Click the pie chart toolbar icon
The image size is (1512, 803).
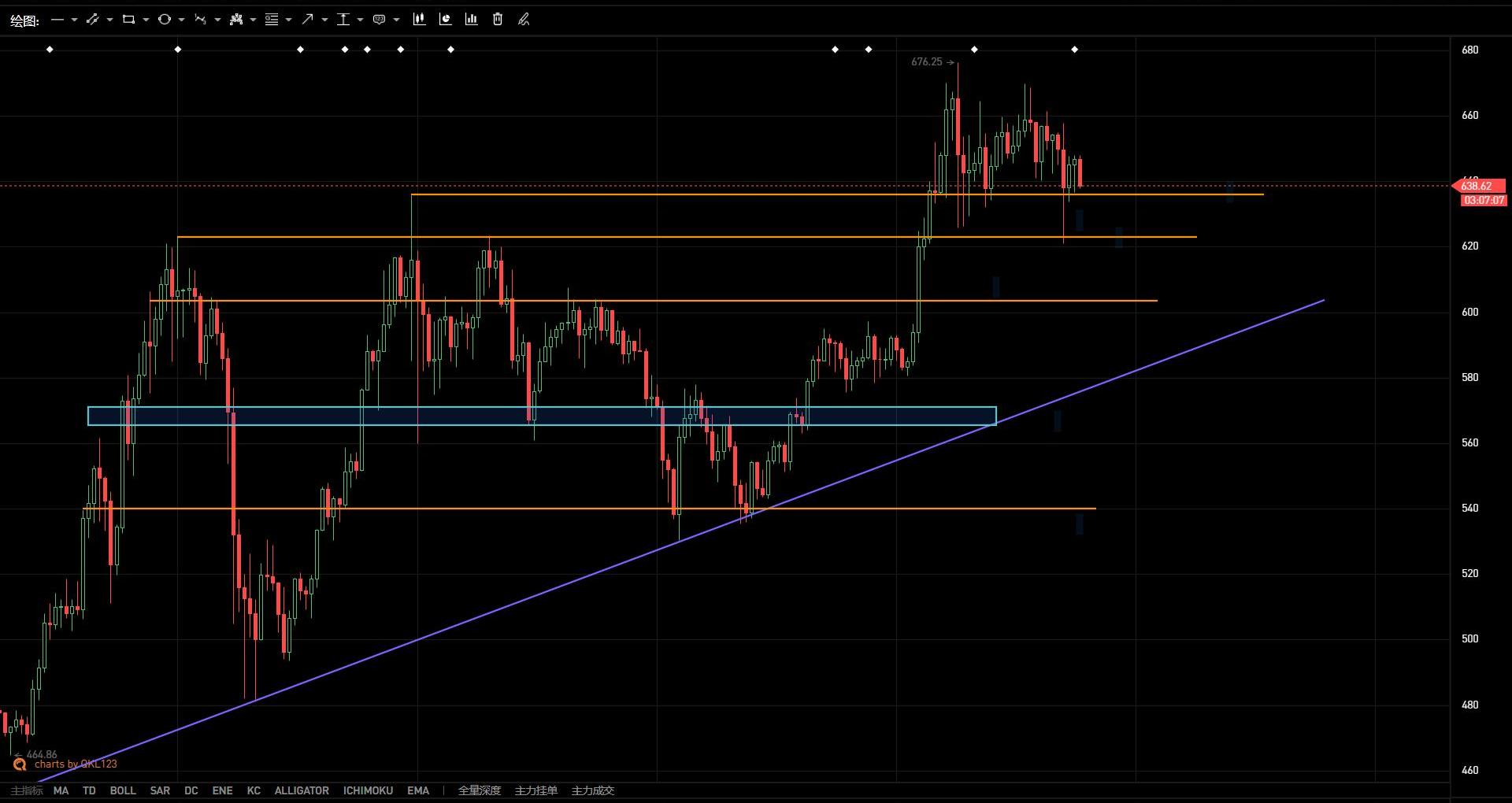(445, 20)
